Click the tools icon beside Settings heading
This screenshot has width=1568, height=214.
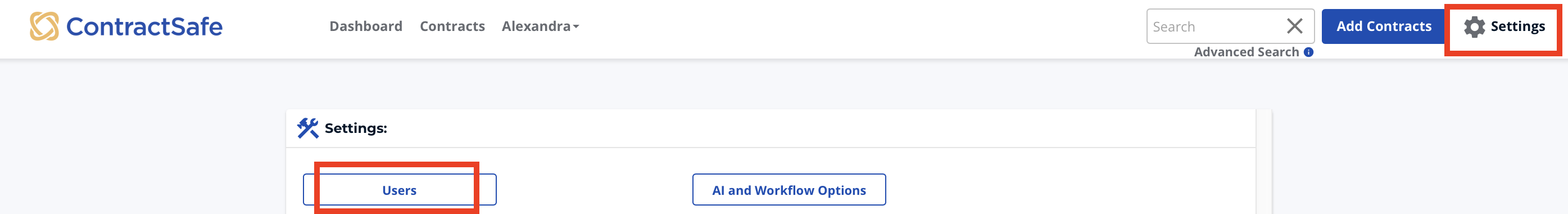307,128
